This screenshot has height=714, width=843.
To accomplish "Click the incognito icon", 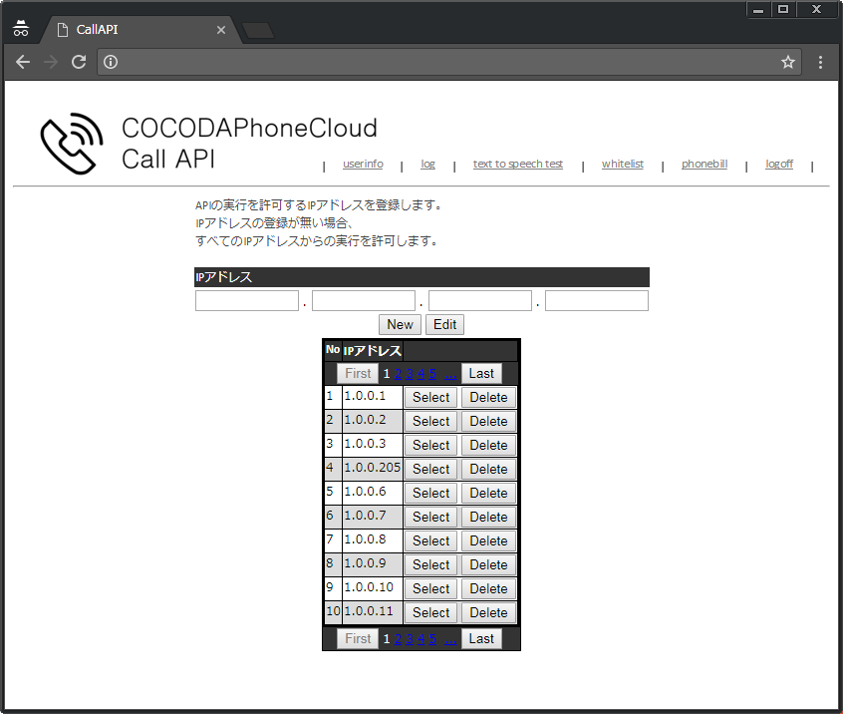I will pos(21,28).
